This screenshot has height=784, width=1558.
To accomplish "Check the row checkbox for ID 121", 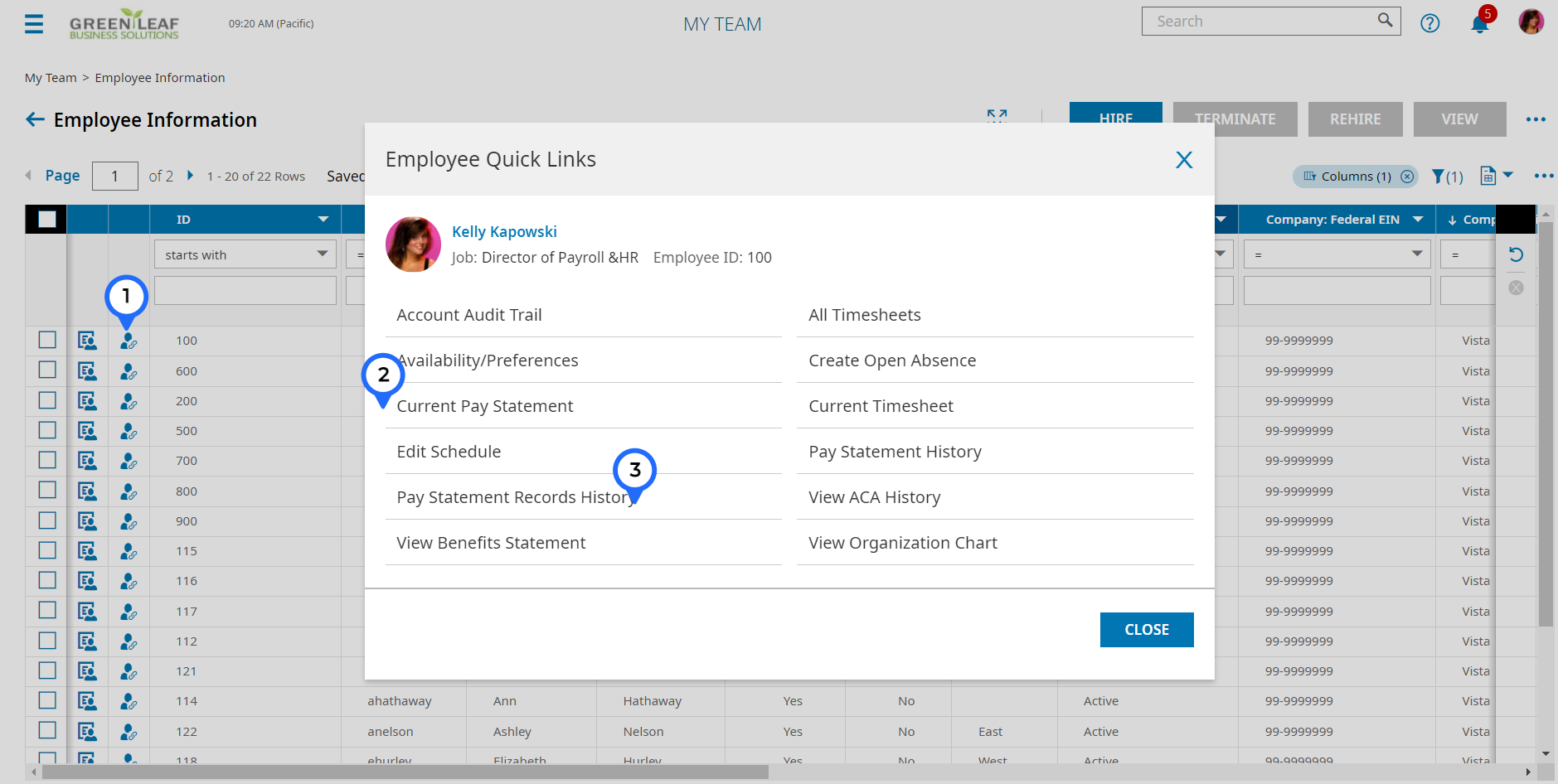I will coord(47,670).
